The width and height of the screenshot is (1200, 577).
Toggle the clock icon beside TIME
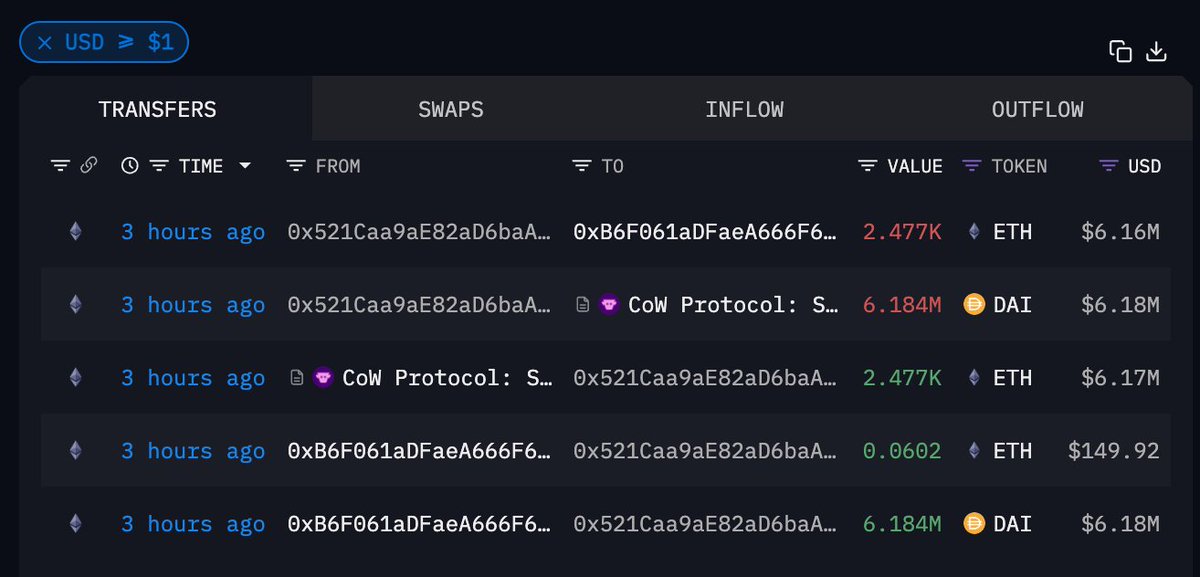tap(130, 166)
